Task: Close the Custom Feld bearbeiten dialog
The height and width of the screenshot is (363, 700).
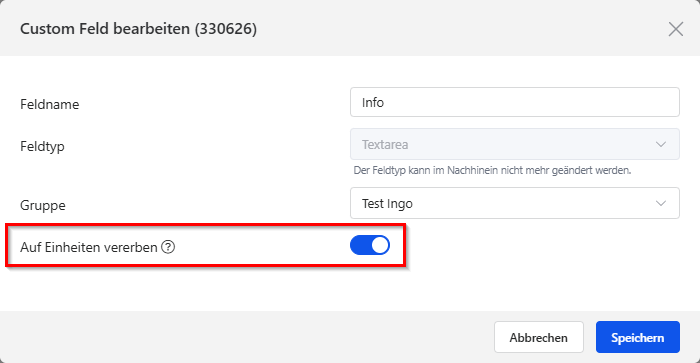Action: pos(675,29)
